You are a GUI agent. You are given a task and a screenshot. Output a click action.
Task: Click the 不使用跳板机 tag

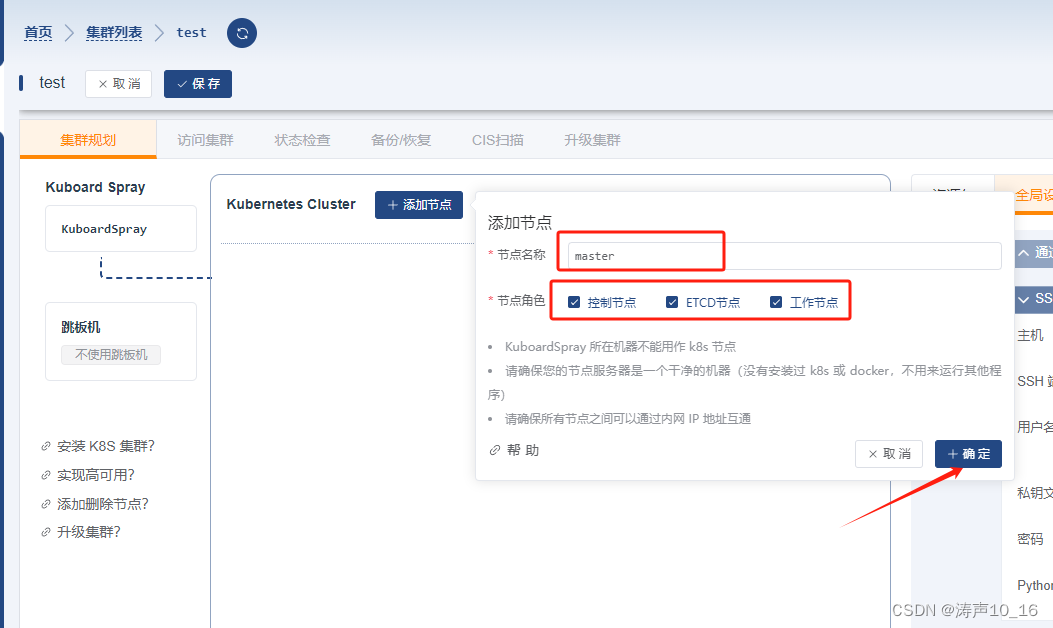coord(111,355)
